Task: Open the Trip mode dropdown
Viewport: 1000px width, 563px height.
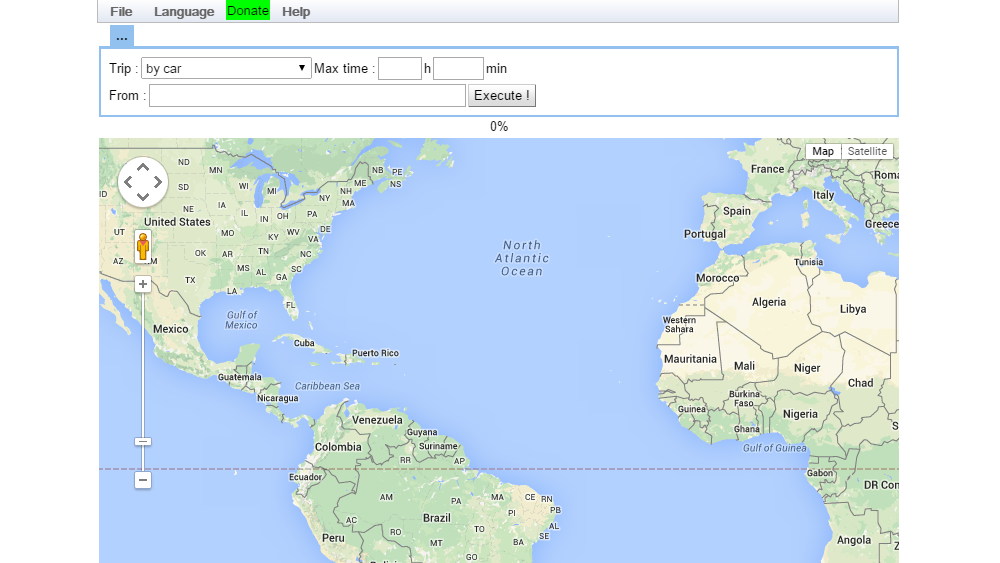Action: click(226, 69)
